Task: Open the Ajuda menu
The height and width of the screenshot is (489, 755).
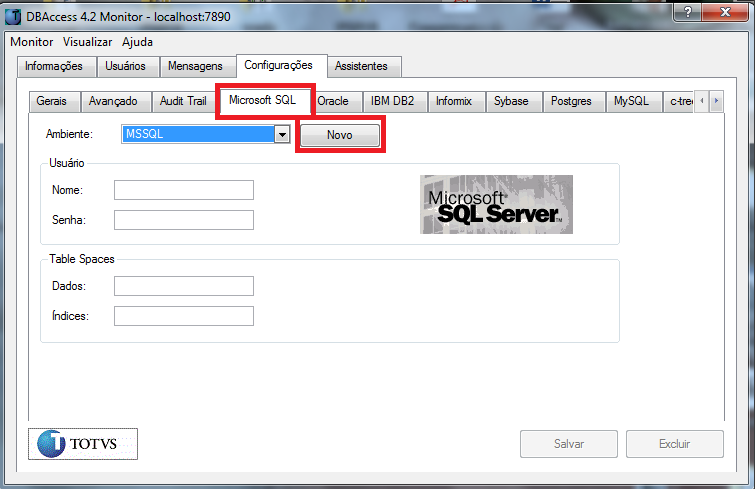Action: 137,42
